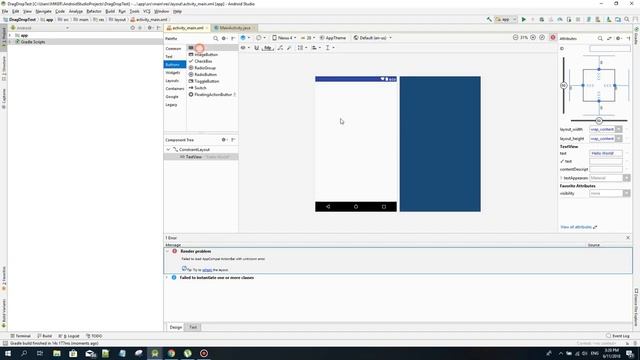Open layout_width value dropdown
The width and height of the screenshot is (640, 360).
[619, 129]
